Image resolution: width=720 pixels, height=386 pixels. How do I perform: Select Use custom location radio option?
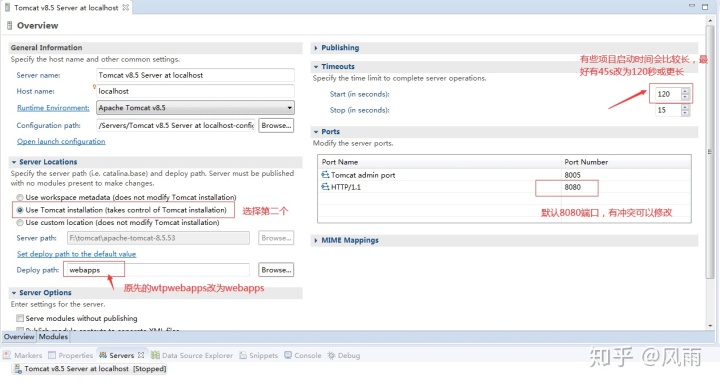tap(20, 223)
